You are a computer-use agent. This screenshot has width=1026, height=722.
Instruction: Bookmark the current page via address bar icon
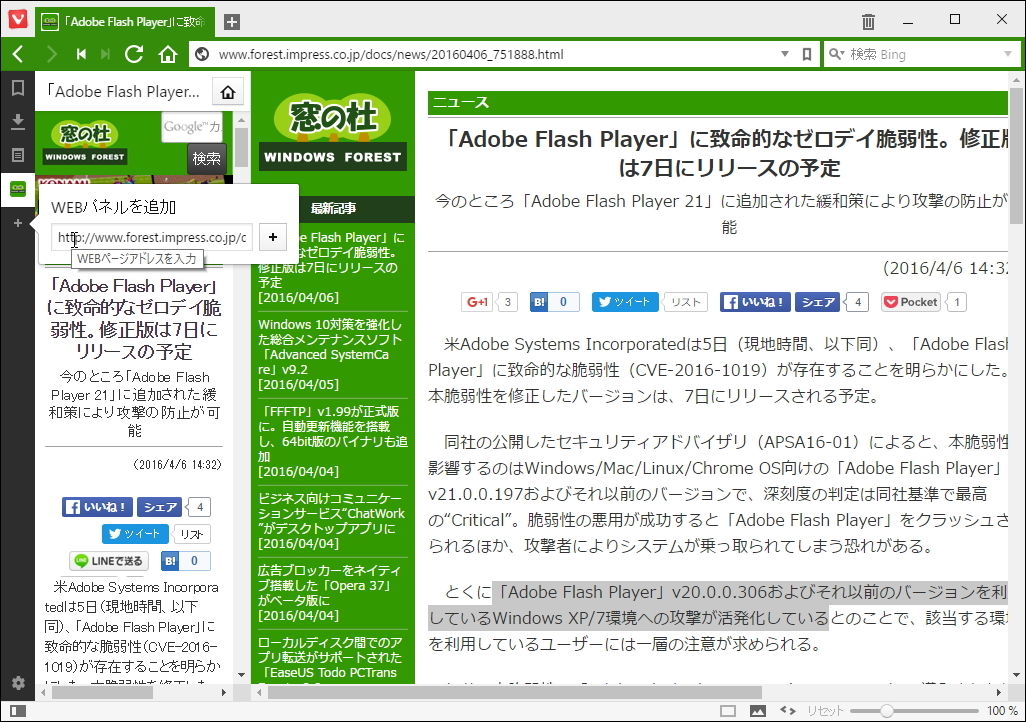807,54
